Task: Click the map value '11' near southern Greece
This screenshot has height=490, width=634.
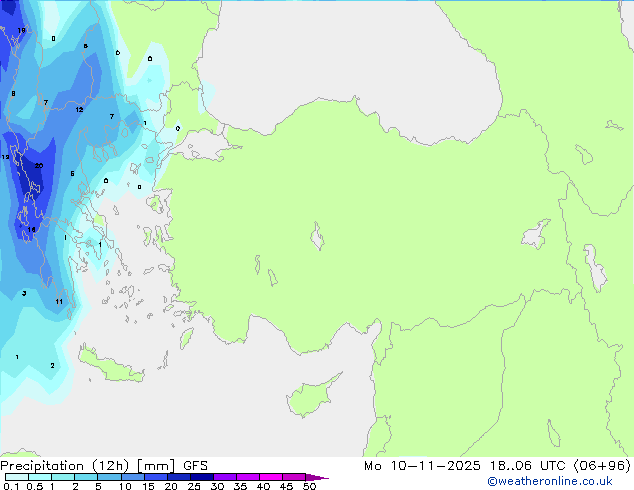Action: [59, 302]
